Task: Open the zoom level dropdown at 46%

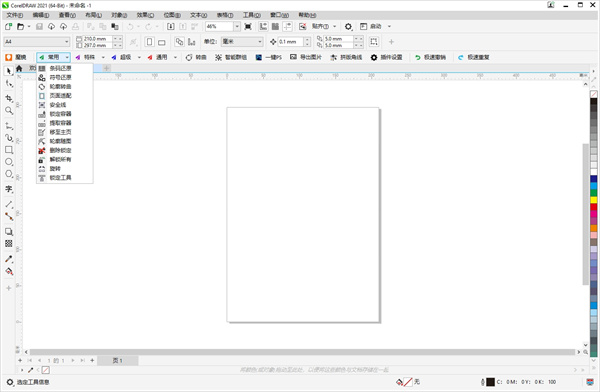Action: click(x=237, y=26)
